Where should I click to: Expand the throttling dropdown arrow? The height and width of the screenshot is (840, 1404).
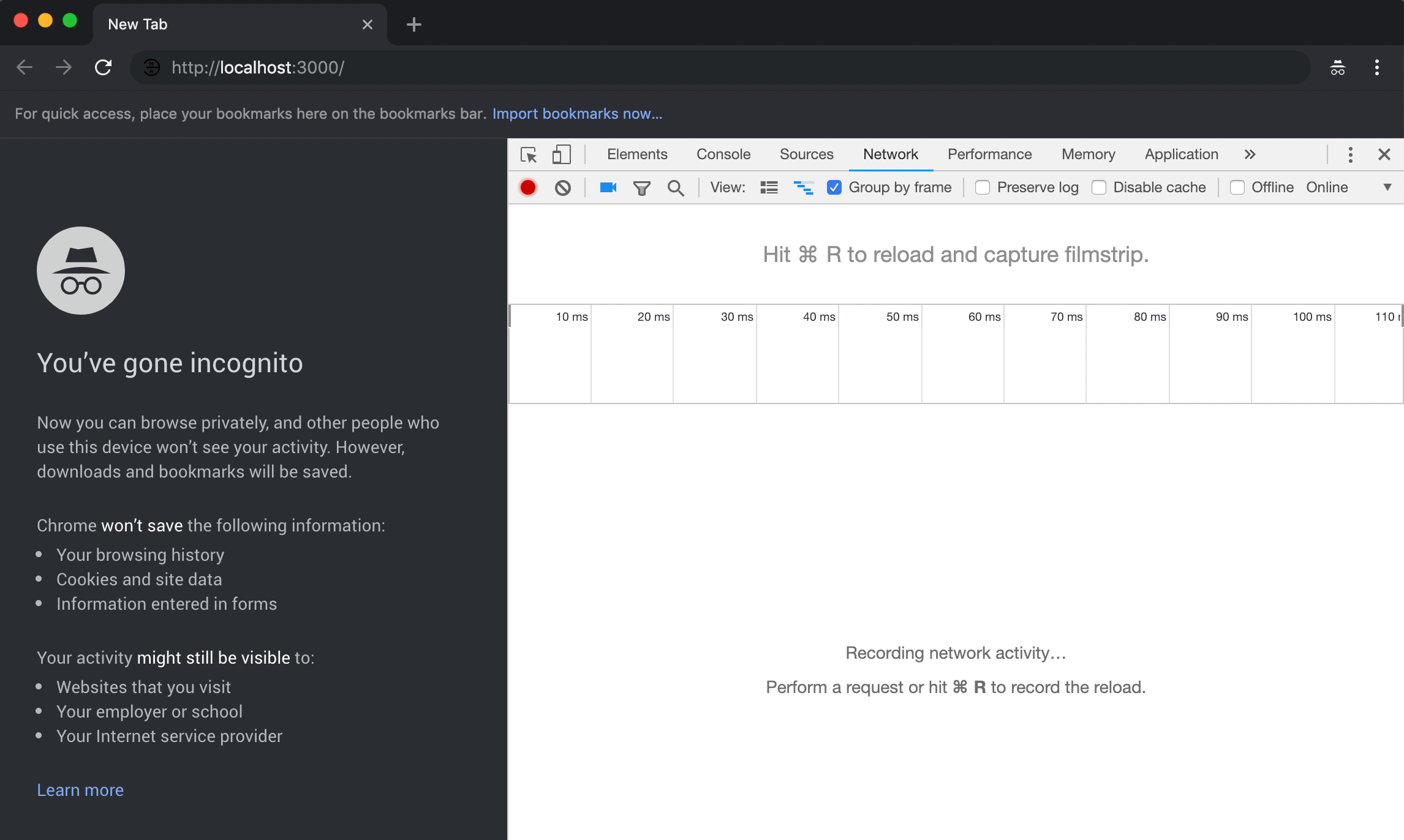[1387, 187]
